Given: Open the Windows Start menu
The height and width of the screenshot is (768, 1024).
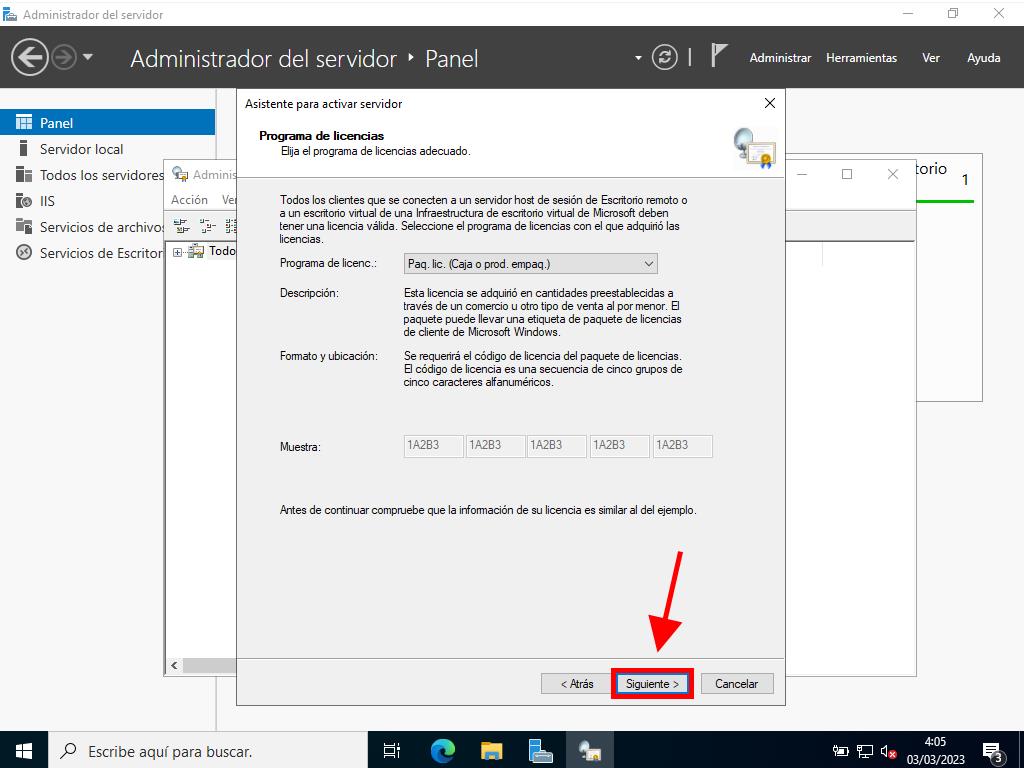Looking at the screenshot, I should click(24, 750).
